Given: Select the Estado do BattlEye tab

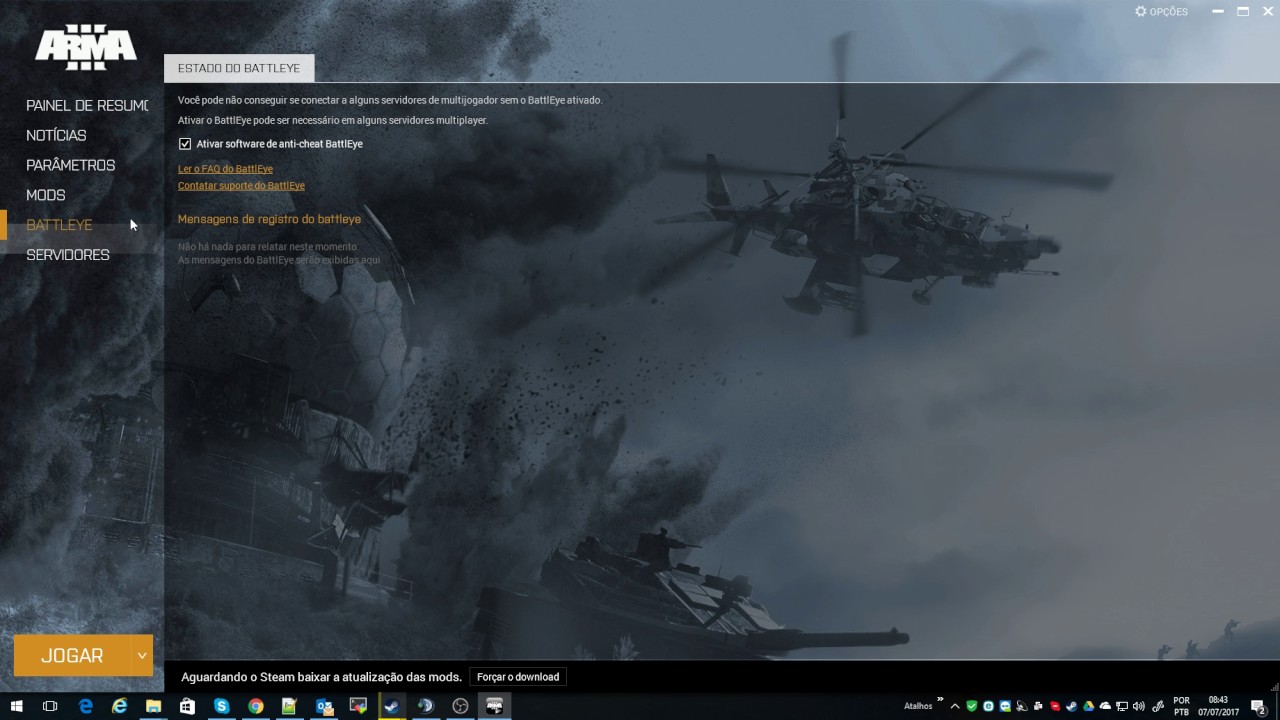Looking at the screenshot, I should coord(239,68).
